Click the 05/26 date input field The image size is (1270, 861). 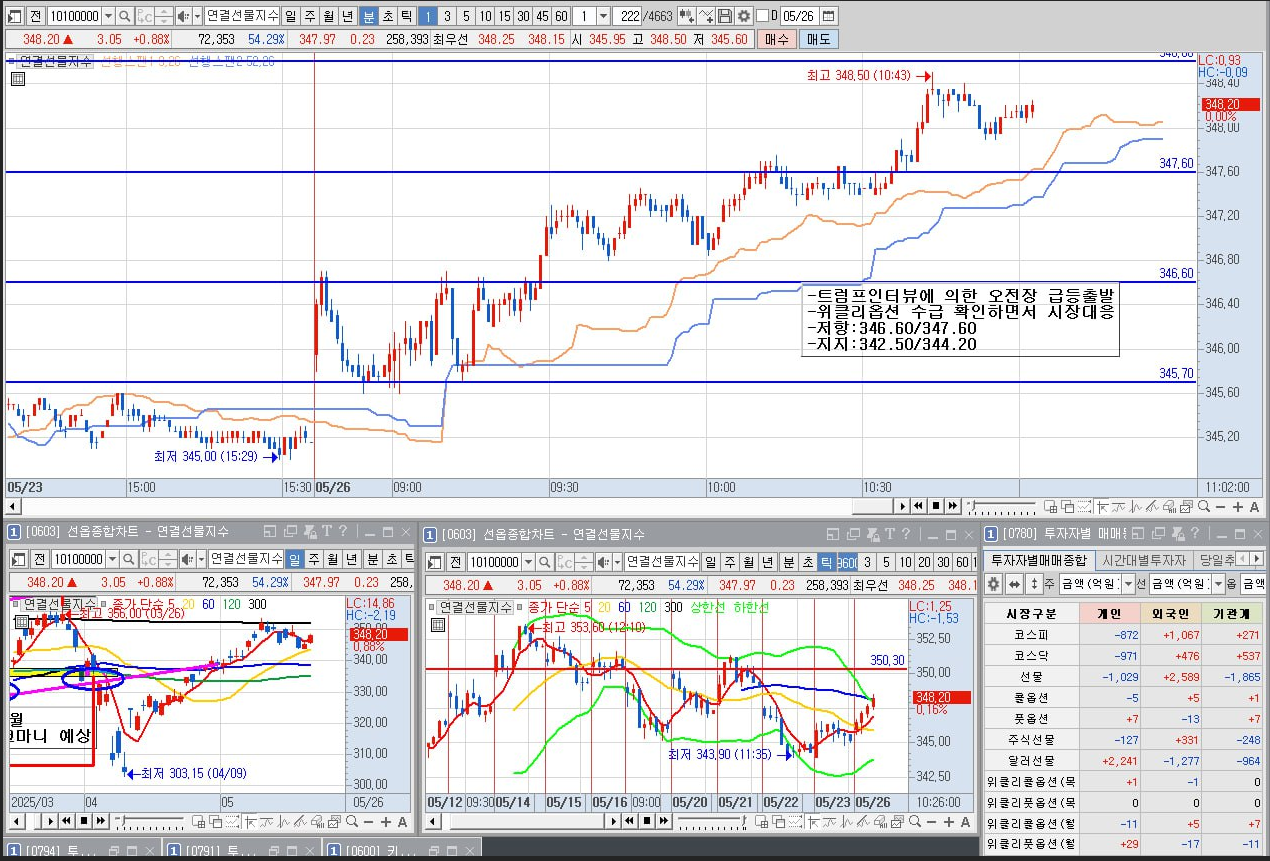[x=799, y=16]
